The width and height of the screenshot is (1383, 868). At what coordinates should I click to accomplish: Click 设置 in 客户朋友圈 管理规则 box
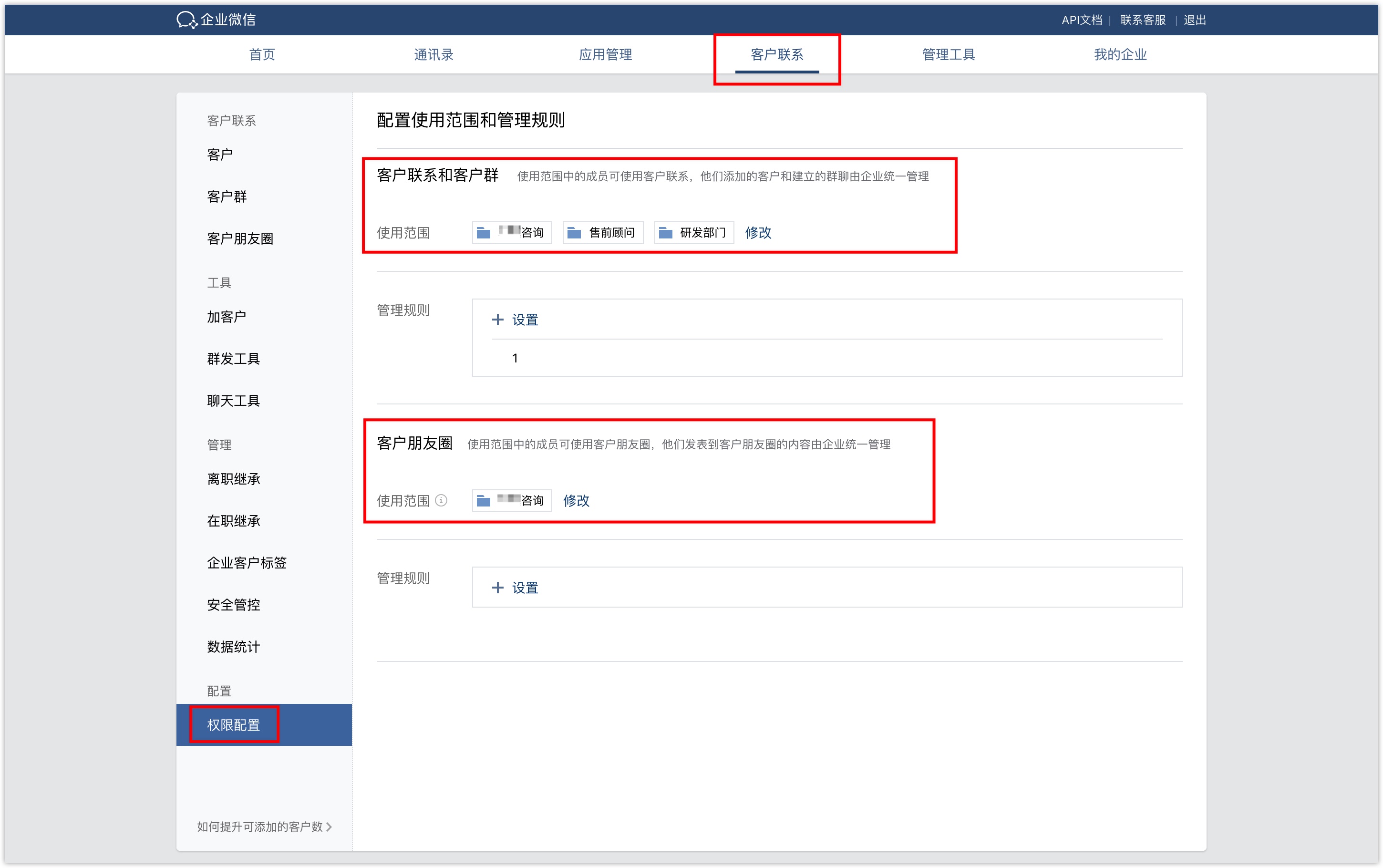click(525, 588)
